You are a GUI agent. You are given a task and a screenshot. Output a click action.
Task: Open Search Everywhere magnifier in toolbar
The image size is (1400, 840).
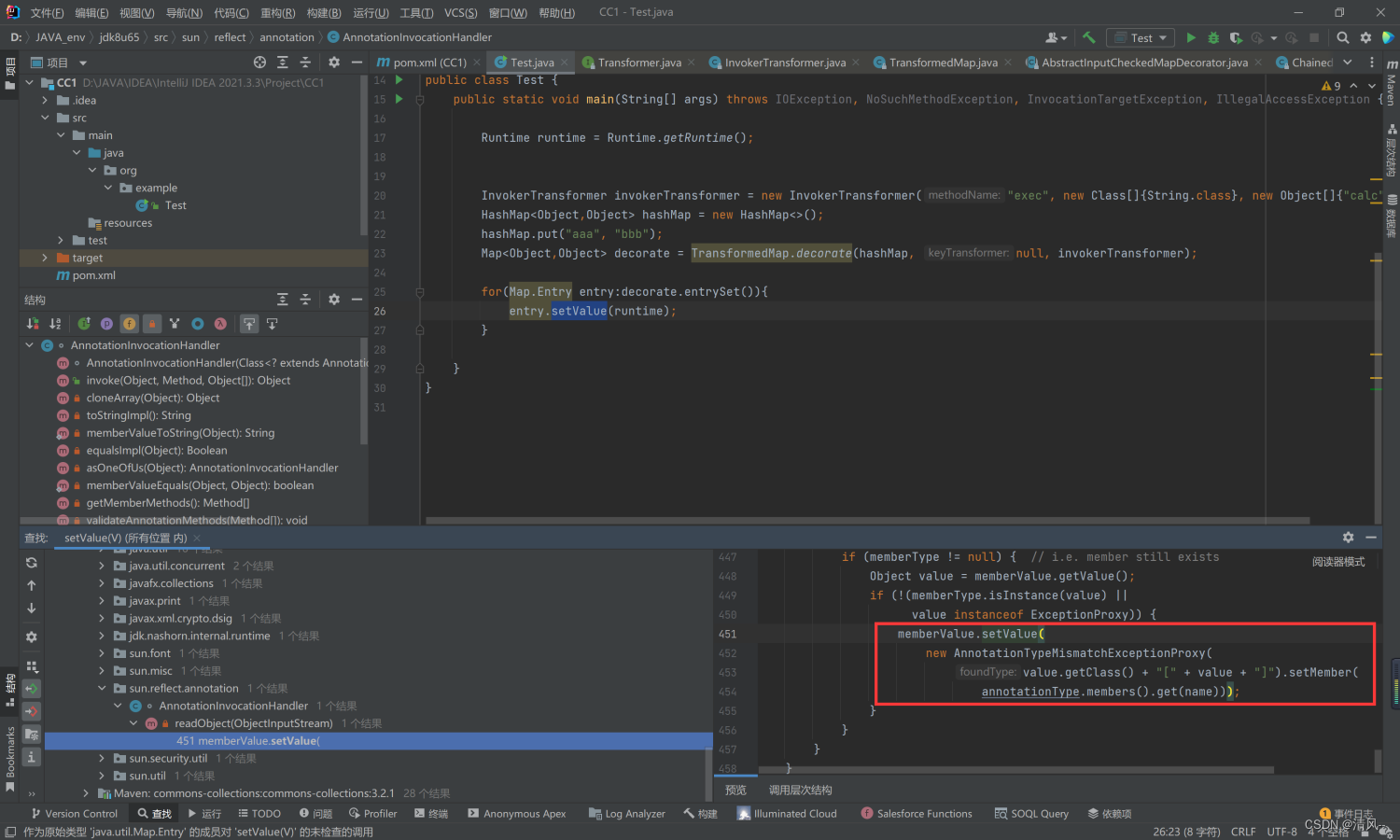1343,37
